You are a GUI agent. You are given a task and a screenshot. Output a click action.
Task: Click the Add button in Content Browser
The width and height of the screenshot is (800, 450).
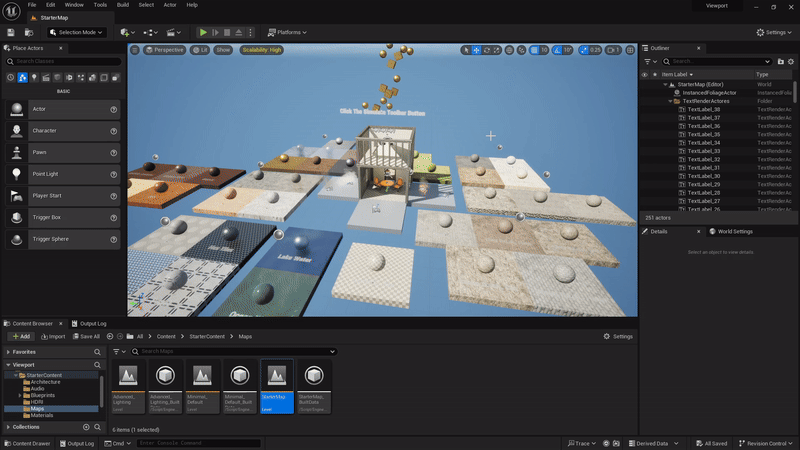coord(21,336)
